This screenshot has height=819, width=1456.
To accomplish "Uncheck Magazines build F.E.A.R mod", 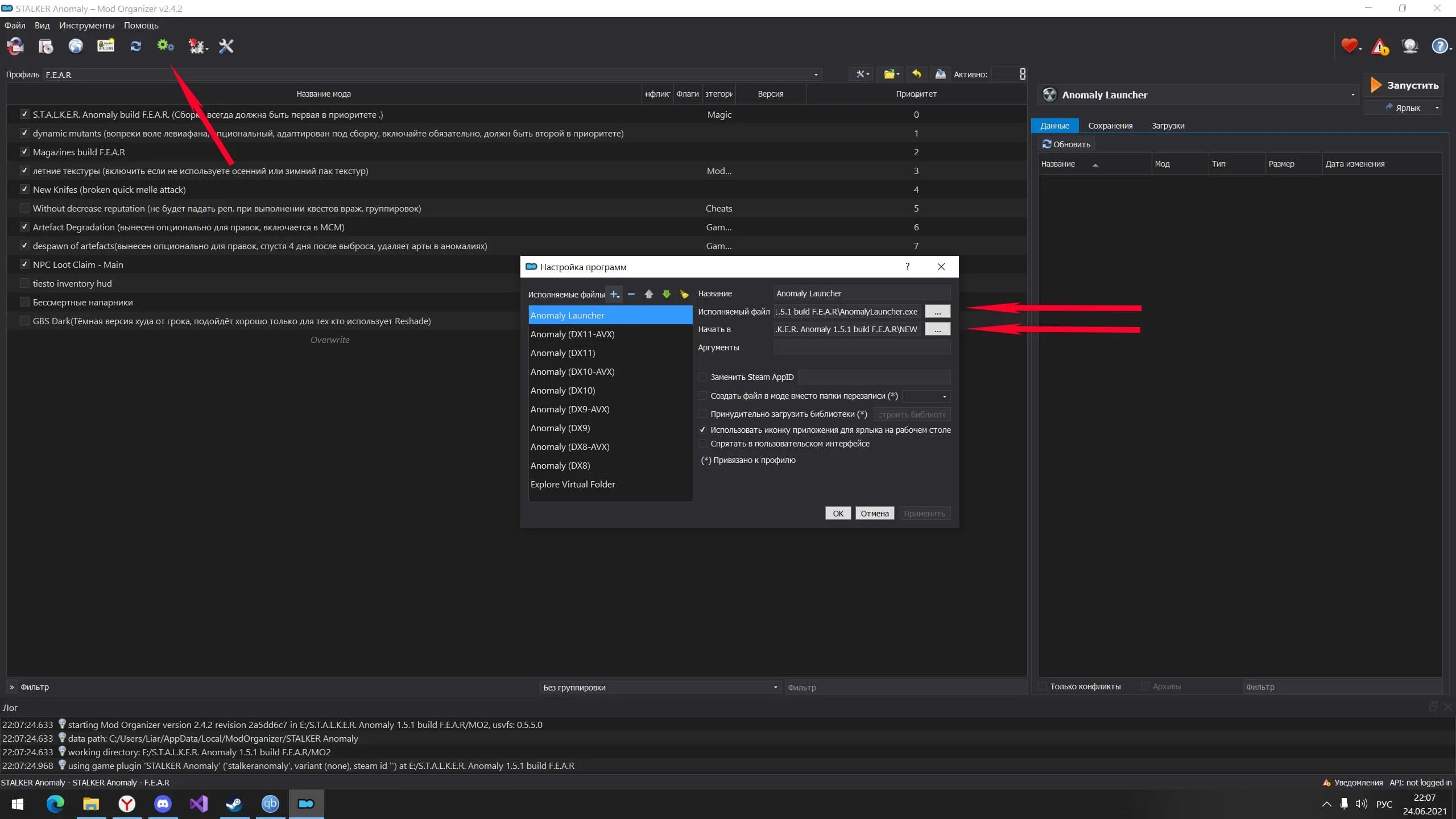I will click(24, 152).
